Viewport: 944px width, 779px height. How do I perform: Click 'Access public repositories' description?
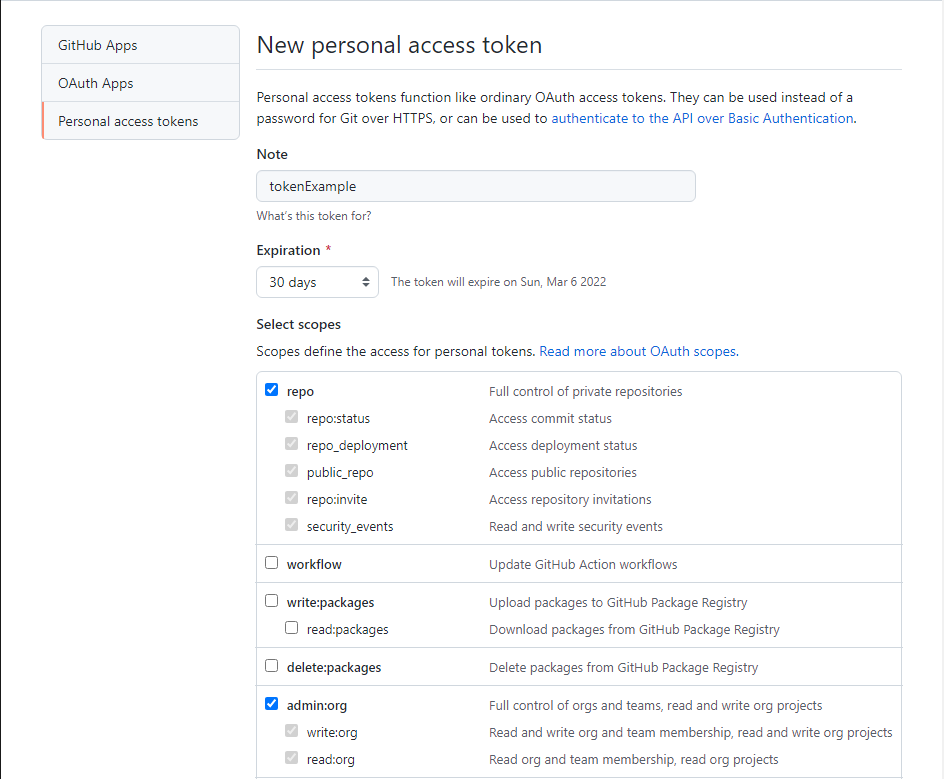click(x=562, y=473)
